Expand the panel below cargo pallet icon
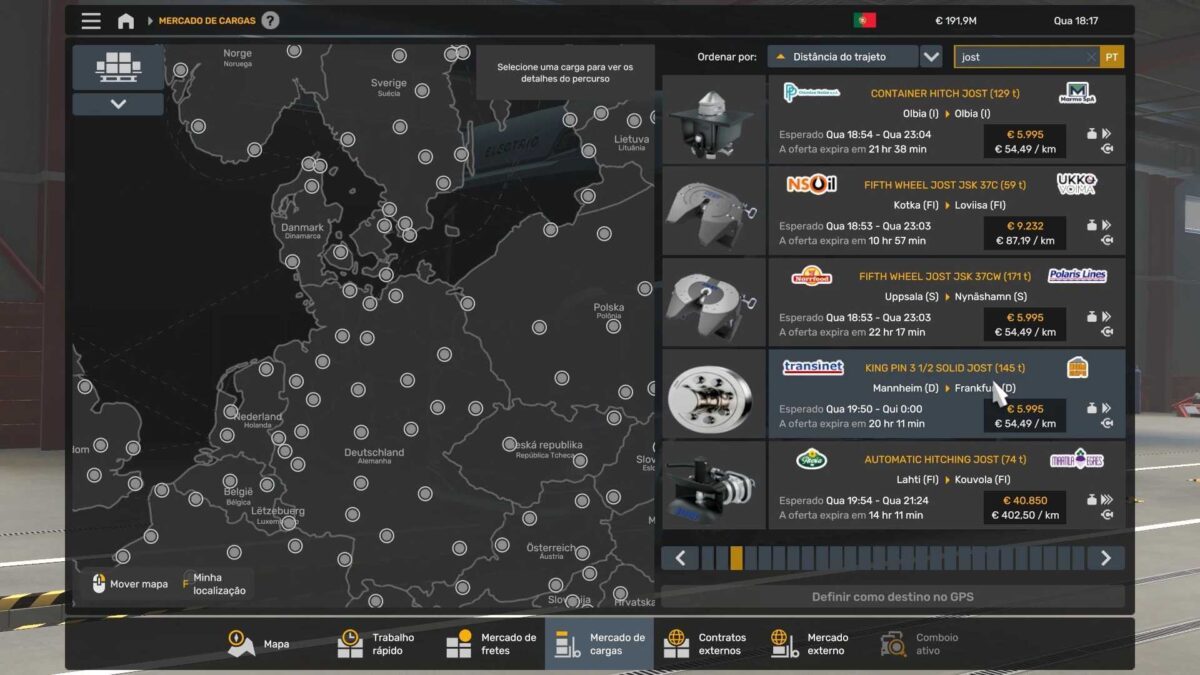 point(117,104)
